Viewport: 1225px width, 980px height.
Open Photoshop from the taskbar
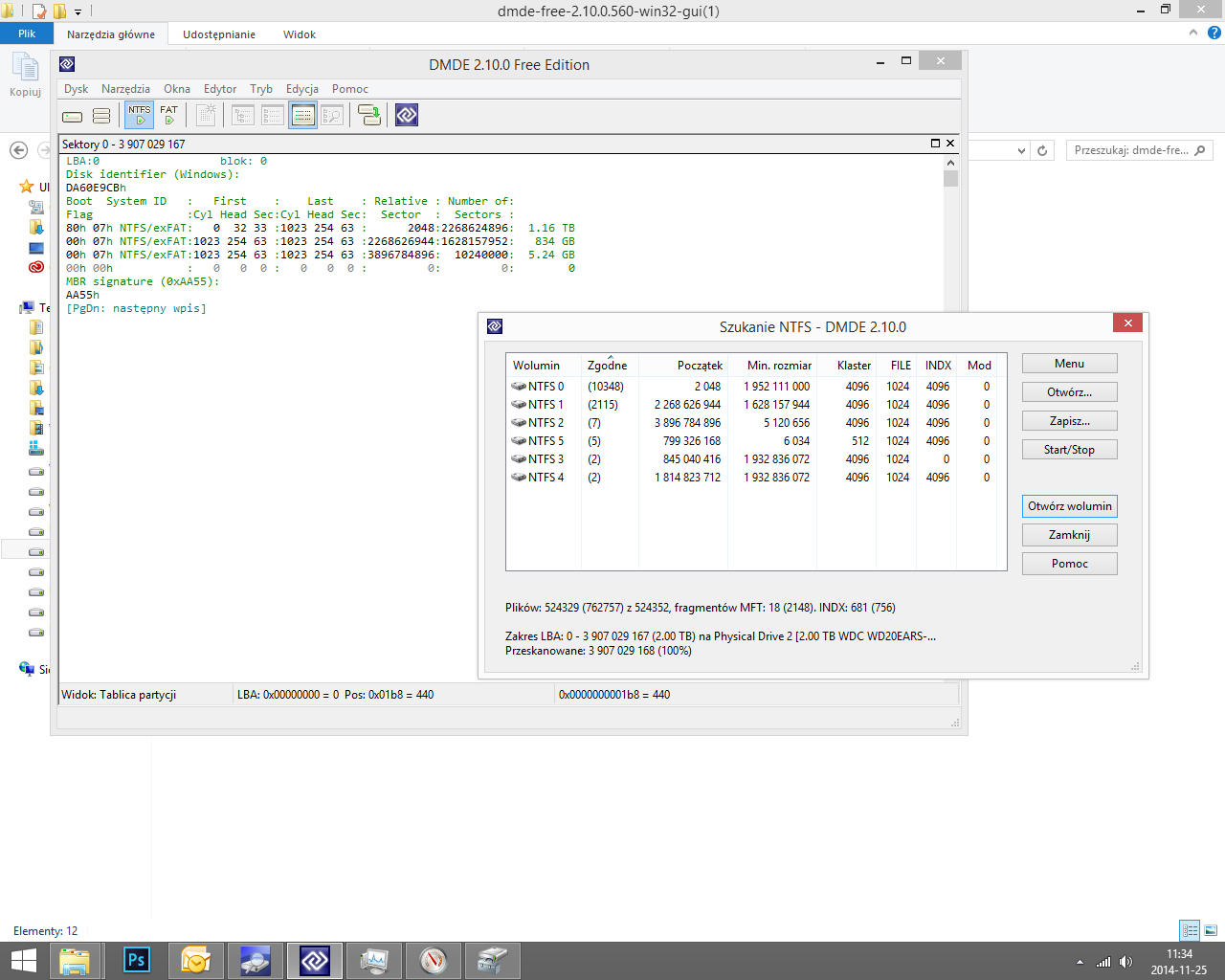137,960
